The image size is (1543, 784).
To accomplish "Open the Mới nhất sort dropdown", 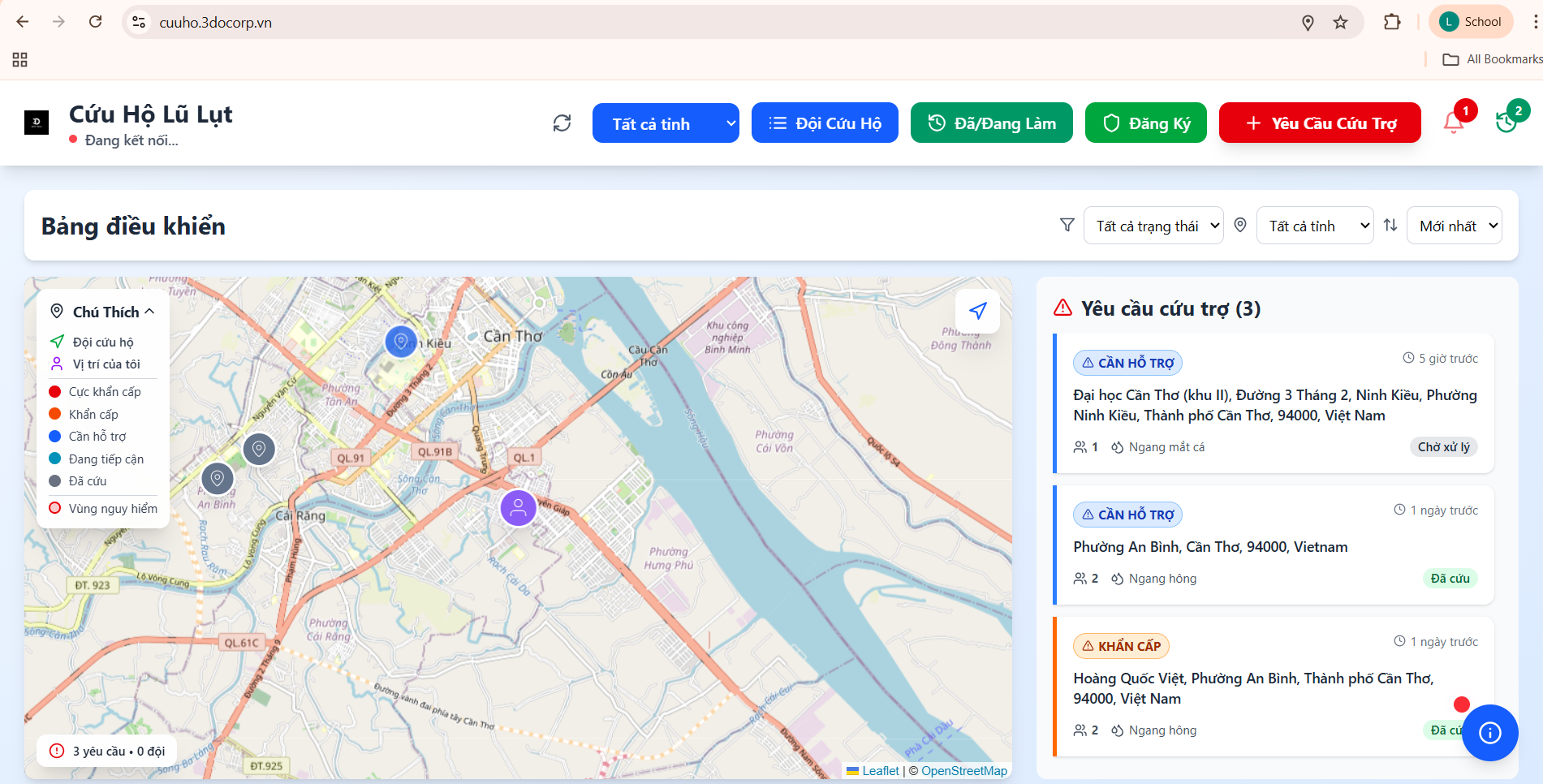I will (1454, 225).
